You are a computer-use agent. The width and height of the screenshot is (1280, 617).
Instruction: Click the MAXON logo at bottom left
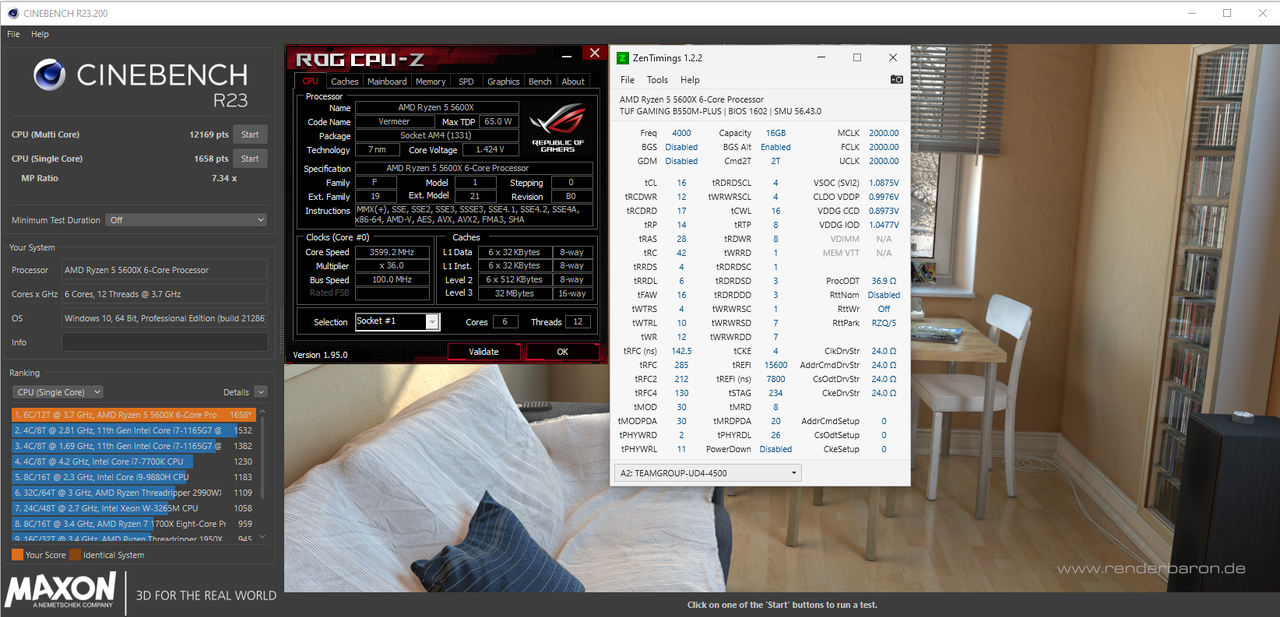click(x=60, y=592)
